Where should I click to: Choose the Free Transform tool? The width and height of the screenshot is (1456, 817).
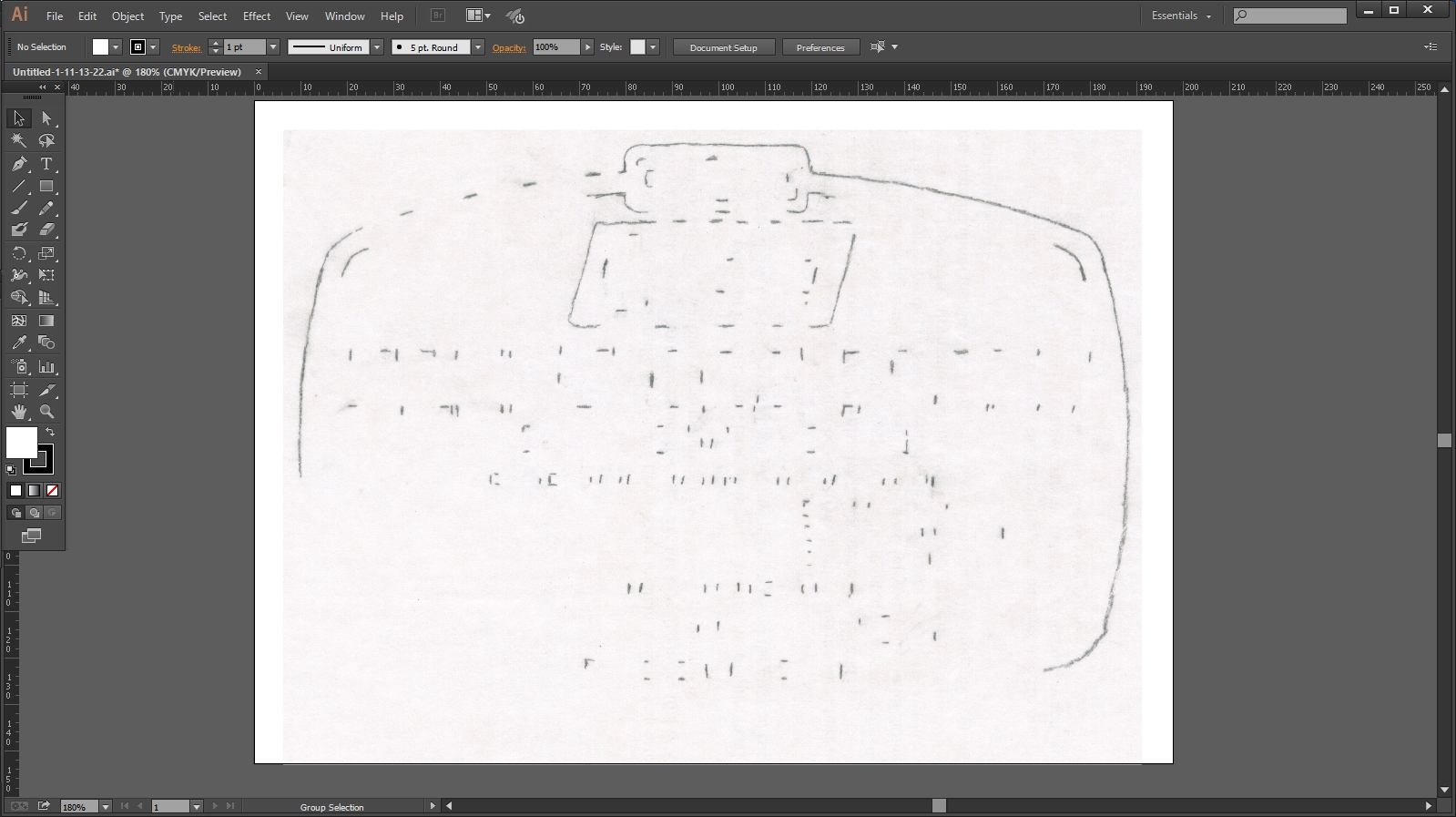coord(46,275)
